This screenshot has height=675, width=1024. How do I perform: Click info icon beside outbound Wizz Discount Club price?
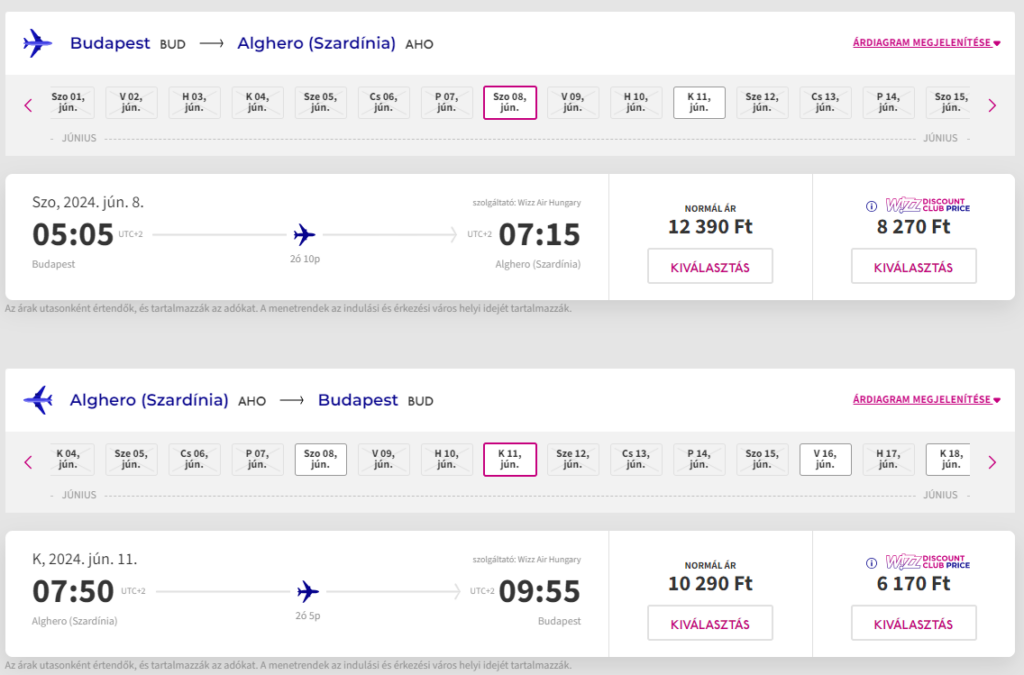tap(872, 206)
